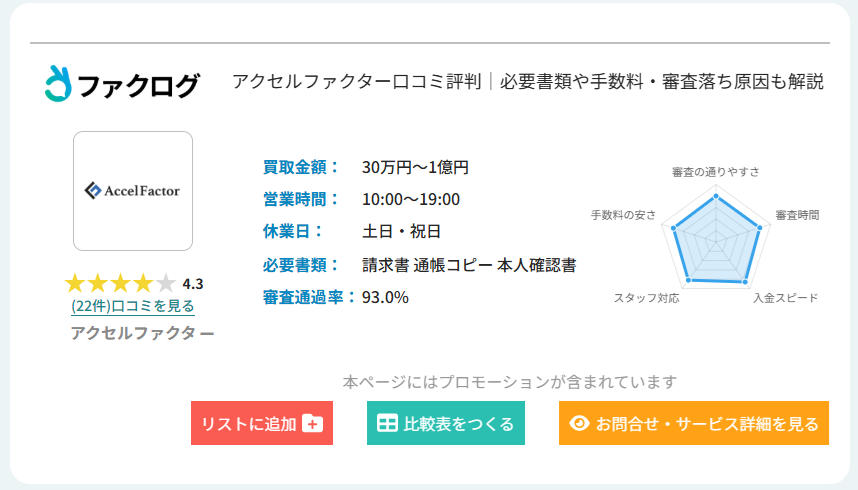Click the yellow star rating icons
858x490 pixels.
coord(120,283)
